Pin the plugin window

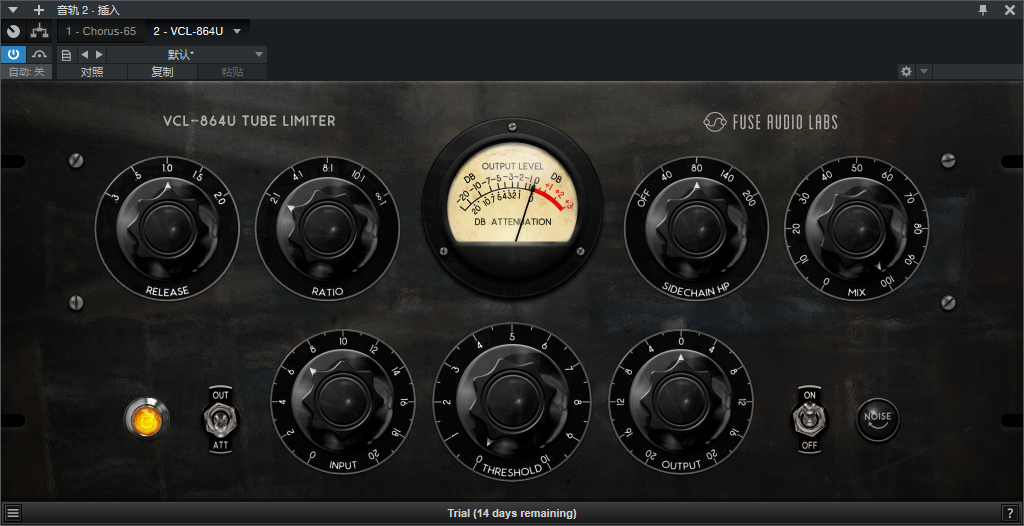983,10
